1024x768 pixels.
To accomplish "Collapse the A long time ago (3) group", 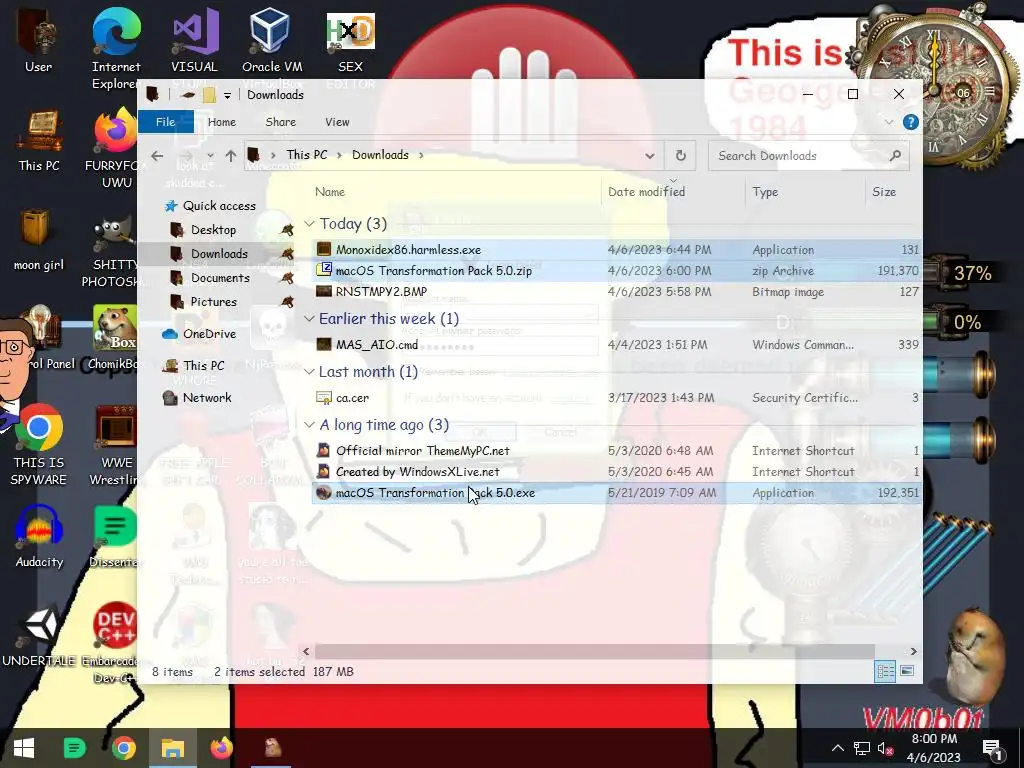I will pos(310,424).
